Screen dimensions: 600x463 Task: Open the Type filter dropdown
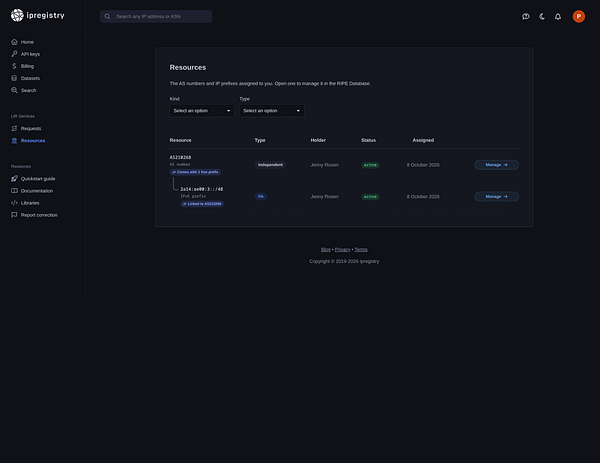[x=272, y=111]
